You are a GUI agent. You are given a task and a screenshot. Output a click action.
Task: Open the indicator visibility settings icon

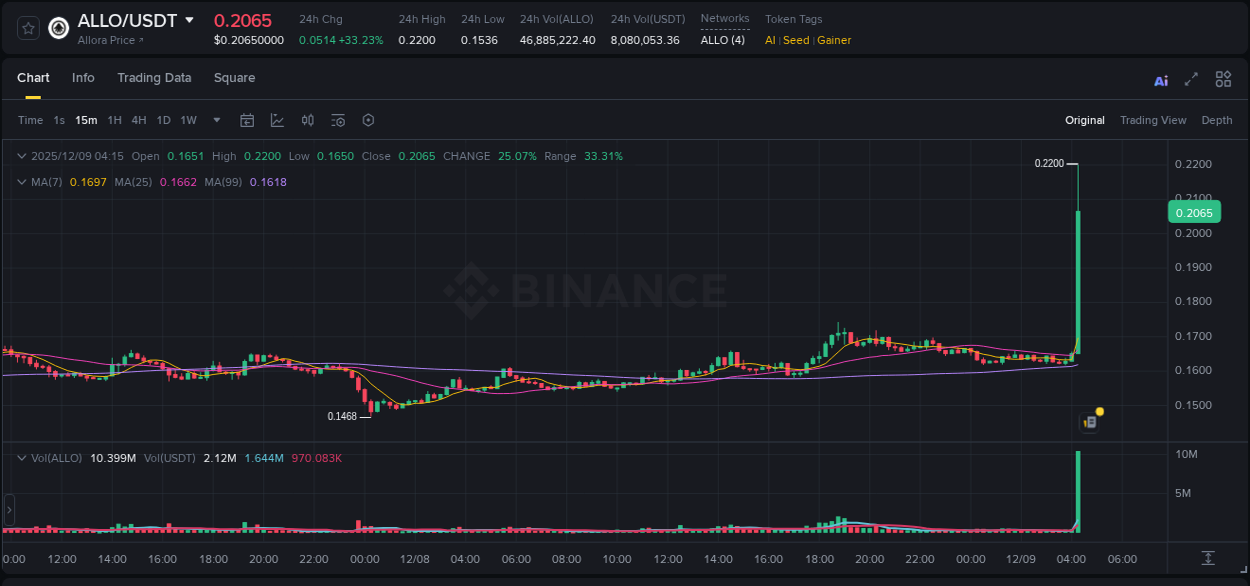(337, 120)
